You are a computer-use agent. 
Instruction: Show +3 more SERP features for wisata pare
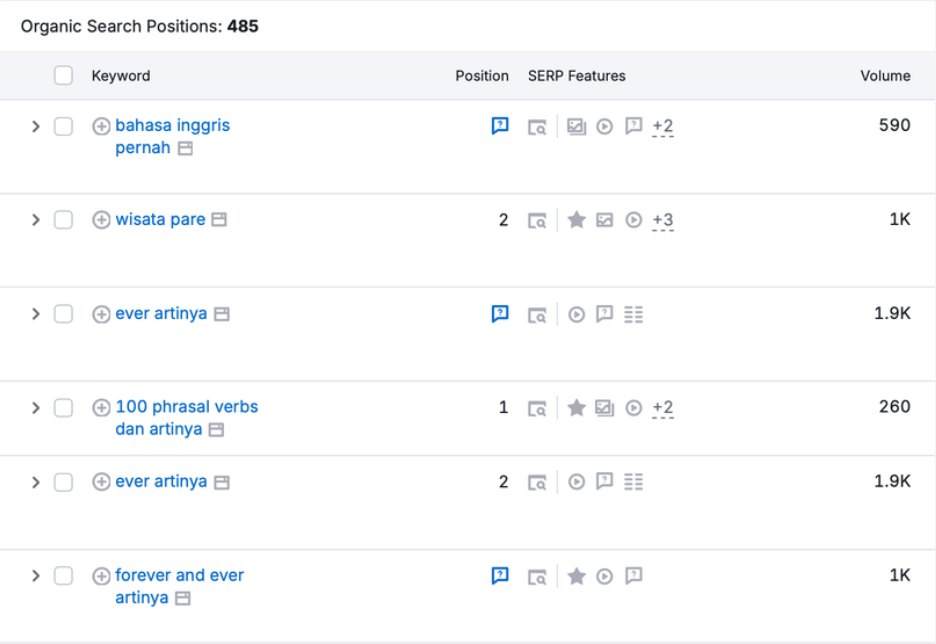(663, 220)
